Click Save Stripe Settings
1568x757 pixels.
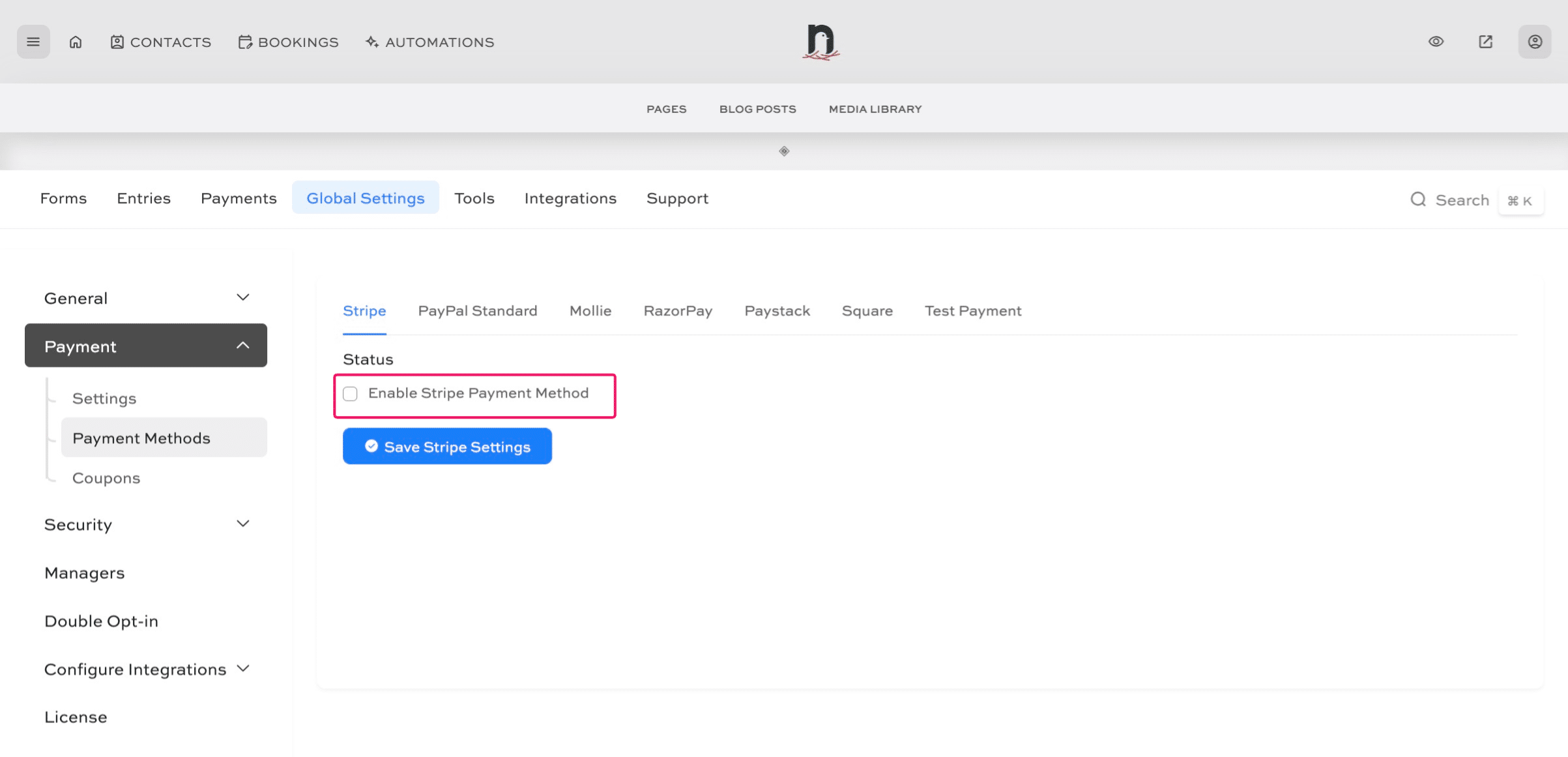click(447, 446)
